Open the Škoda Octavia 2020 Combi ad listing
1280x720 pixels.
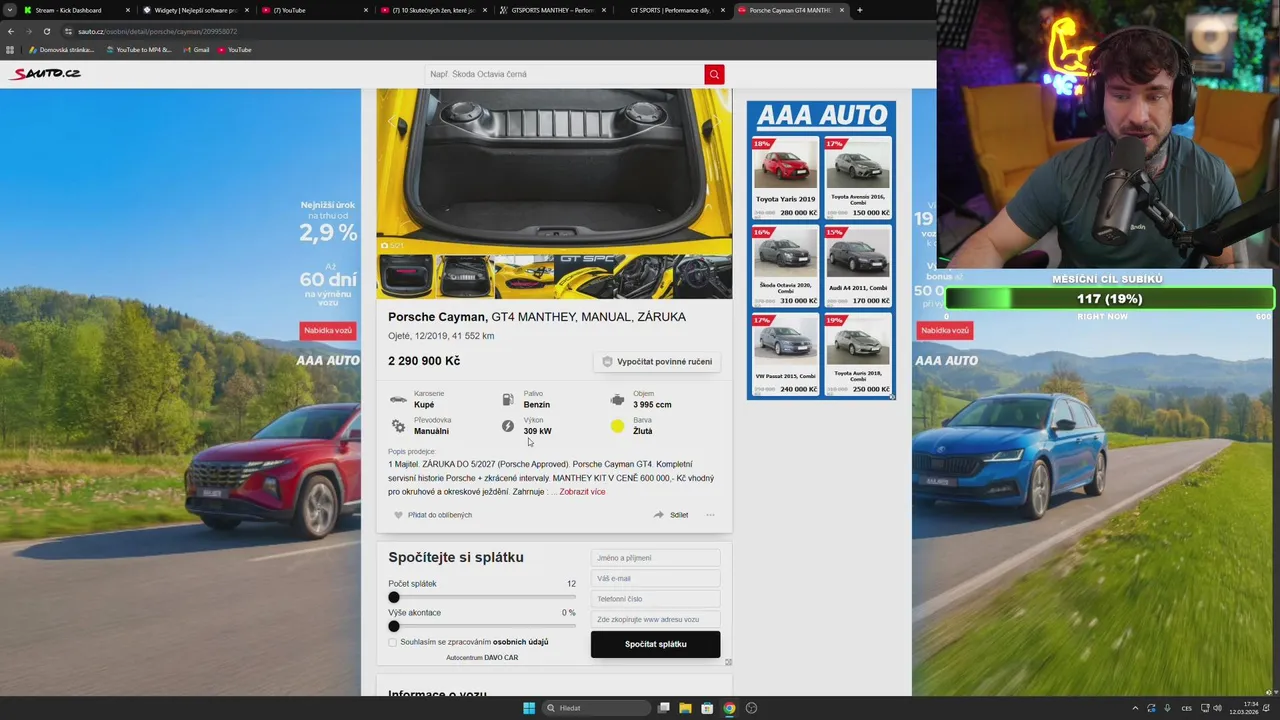pyautogui.click(x=785, y=266)
